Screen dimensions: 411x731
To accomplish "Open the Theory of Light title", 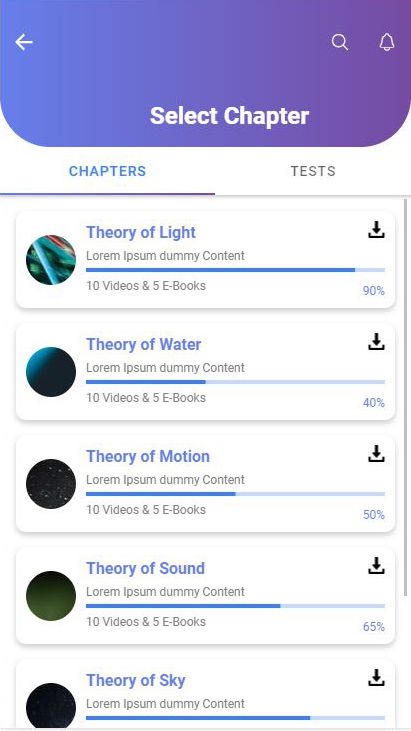I will click(x=141, y=232).
